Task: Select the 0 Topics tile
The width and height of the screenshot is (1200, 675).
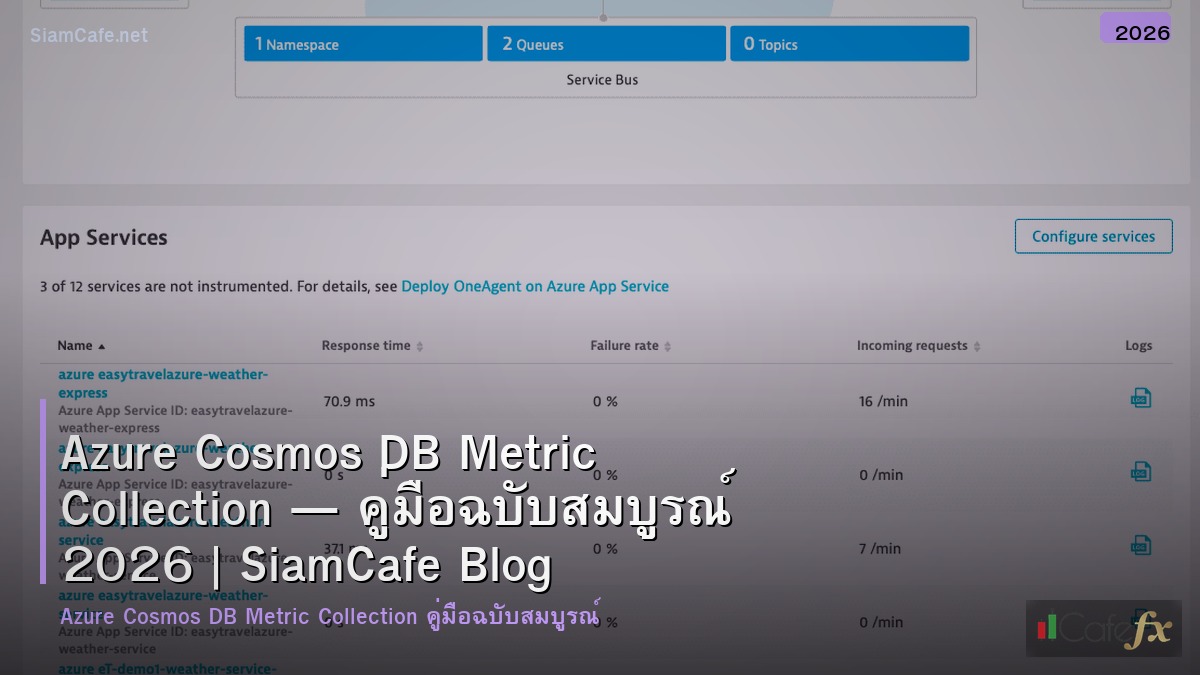Action: [849, 43]
